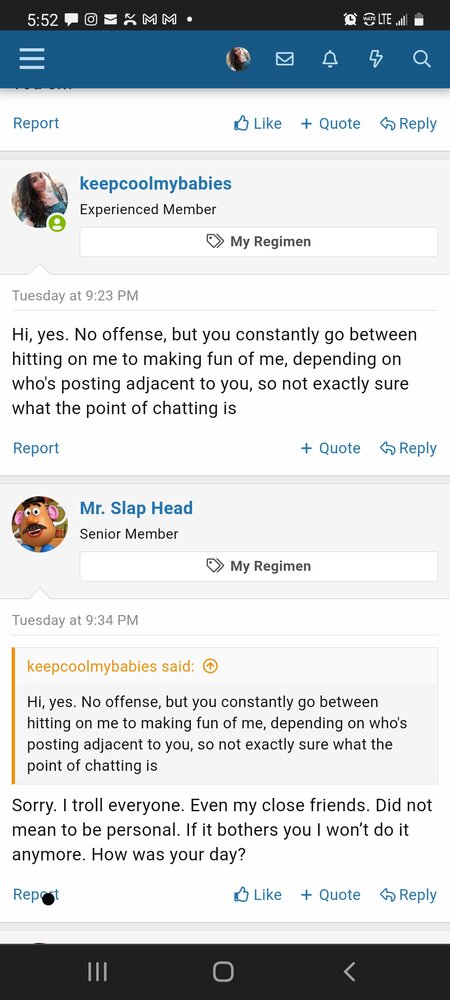The width and height of the screenshot is (450, 1000).
Task: Tap Android back navigation button
Action: click(x=349, y=972)
